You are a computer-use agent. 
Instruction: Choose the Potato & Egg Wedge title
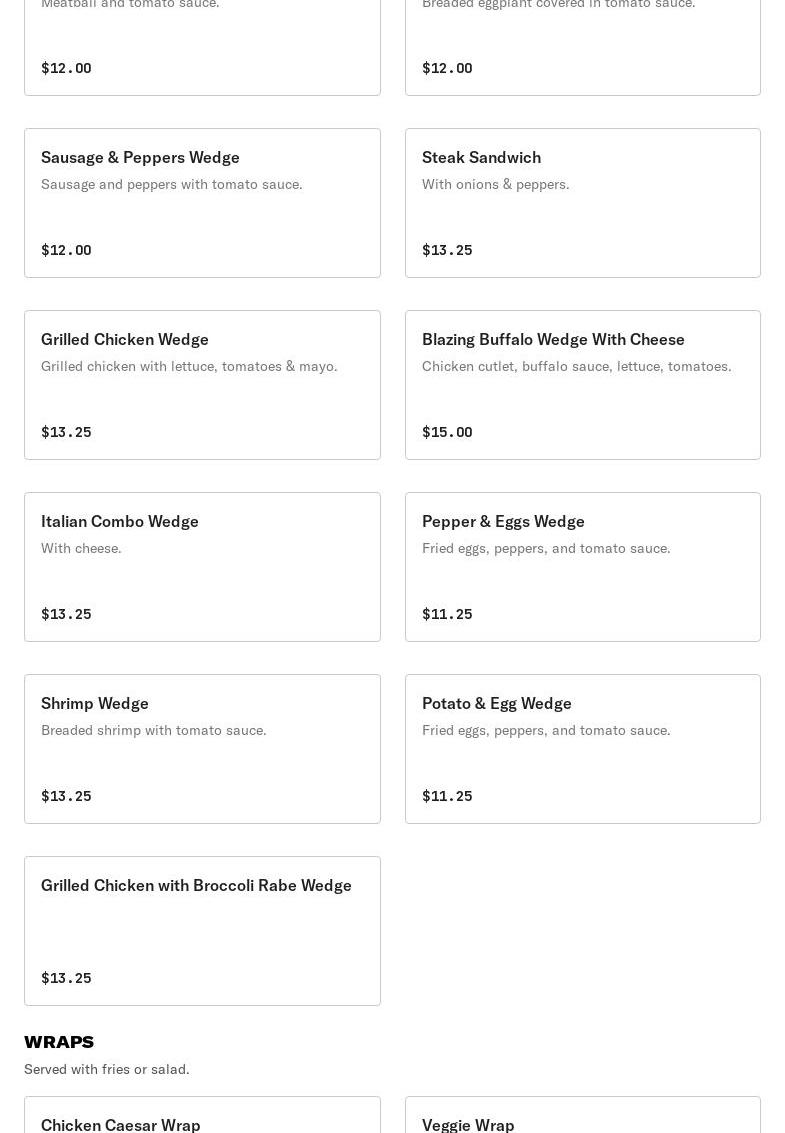[x=497, y=703]
